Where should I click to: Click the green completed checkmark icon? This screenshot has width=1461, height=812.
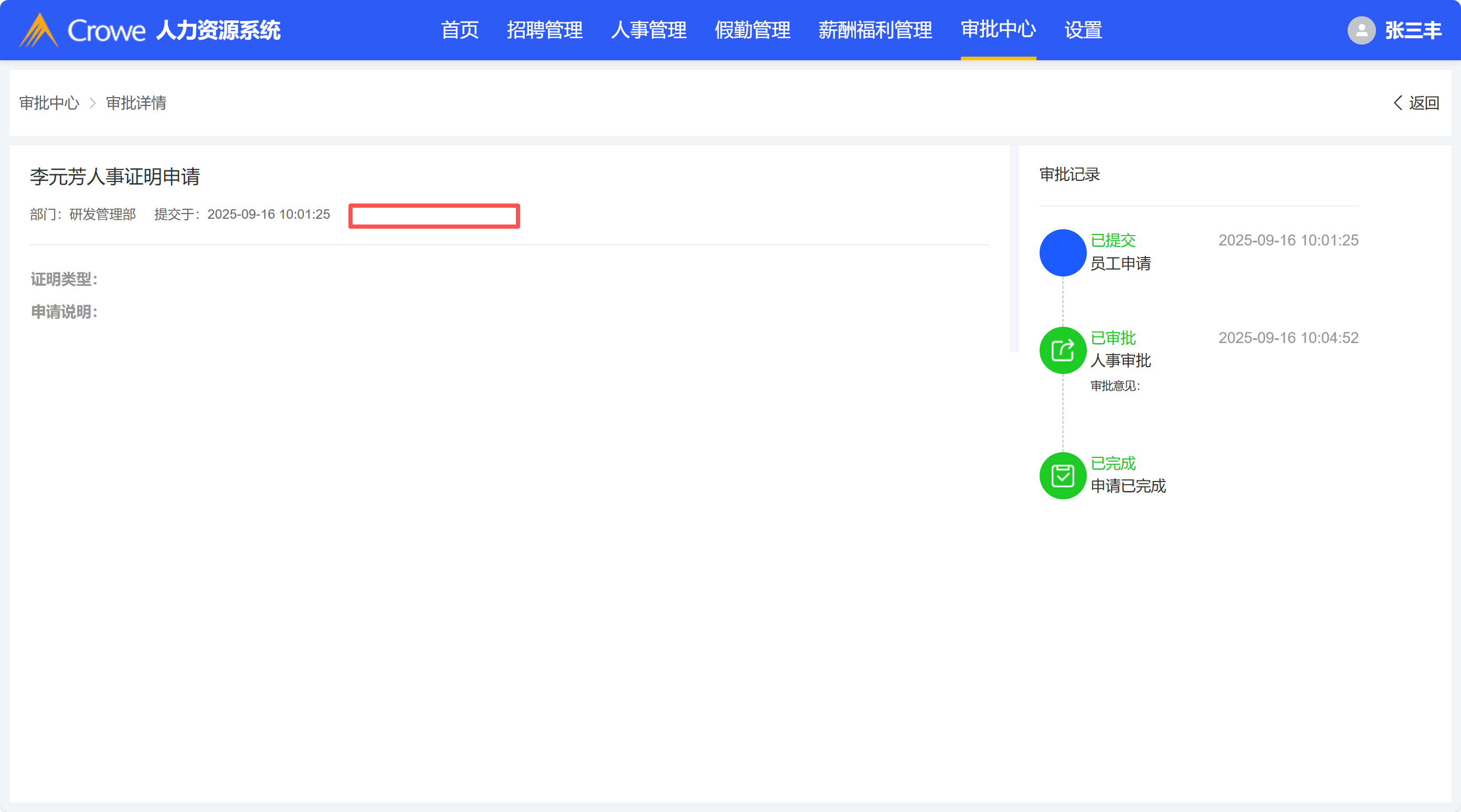[x=1062, y=475]
